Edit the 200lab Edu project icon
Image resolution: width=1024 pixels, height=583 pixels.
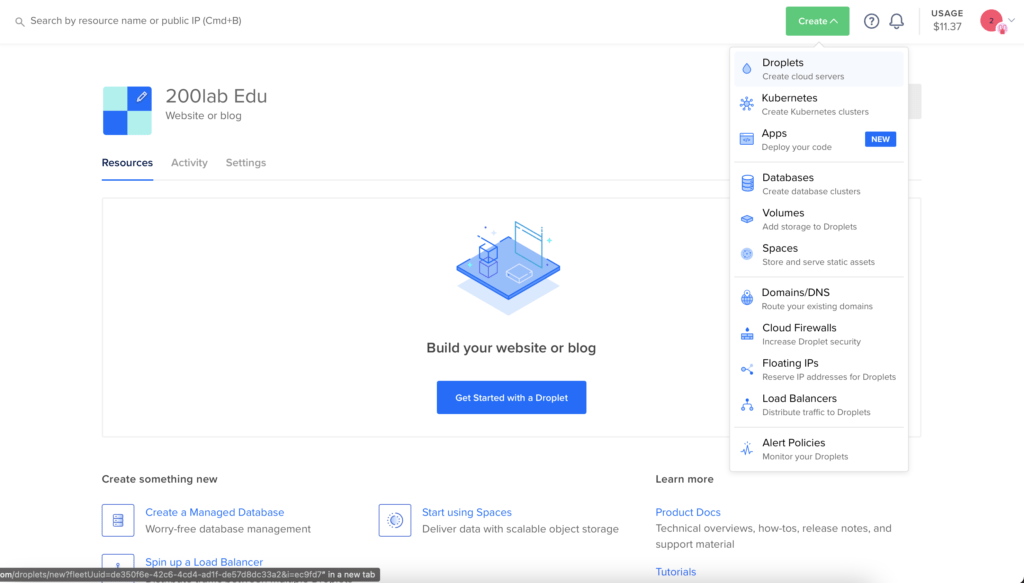(x=141, y=97)
